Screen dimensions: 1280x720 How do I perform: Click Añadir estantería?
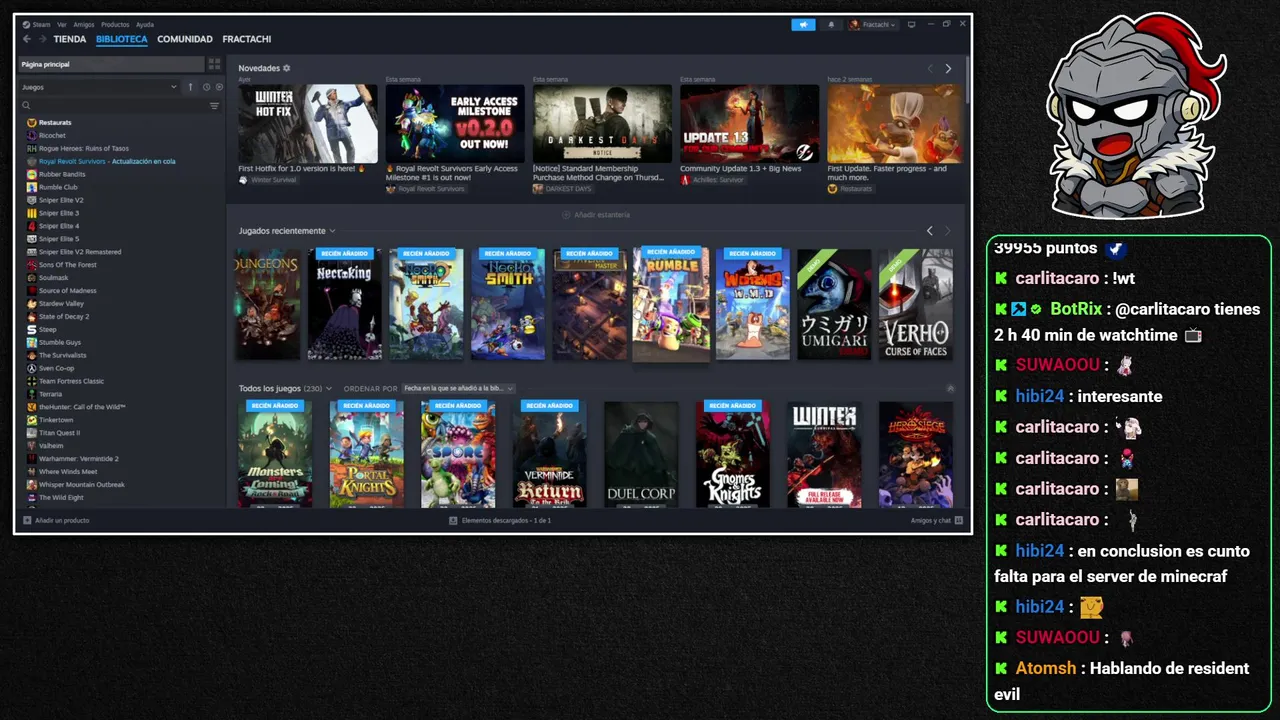coord(596,215)
